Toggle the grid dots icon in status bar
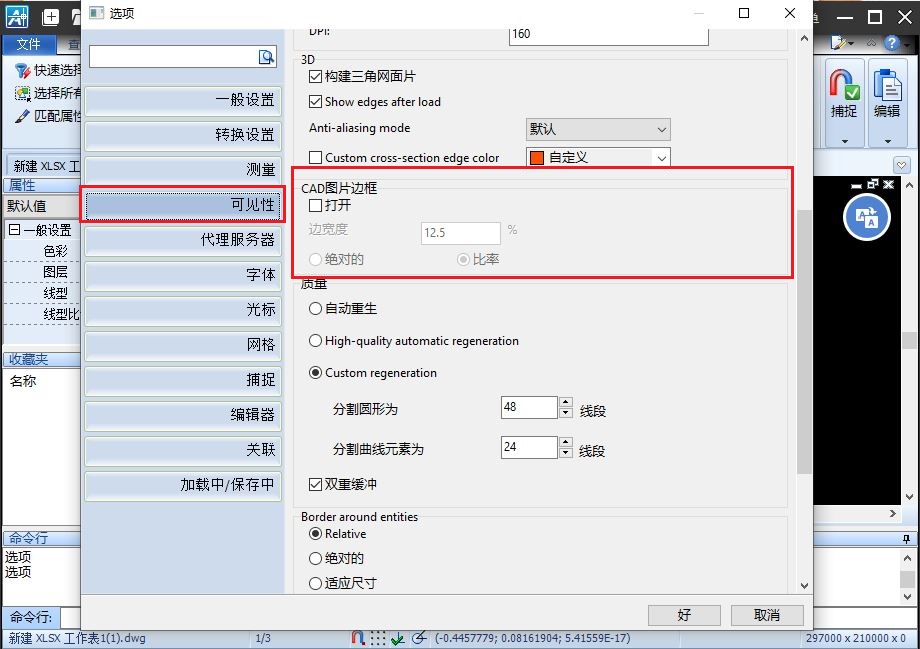Screen dimensions: 920x649 (378, 638)
